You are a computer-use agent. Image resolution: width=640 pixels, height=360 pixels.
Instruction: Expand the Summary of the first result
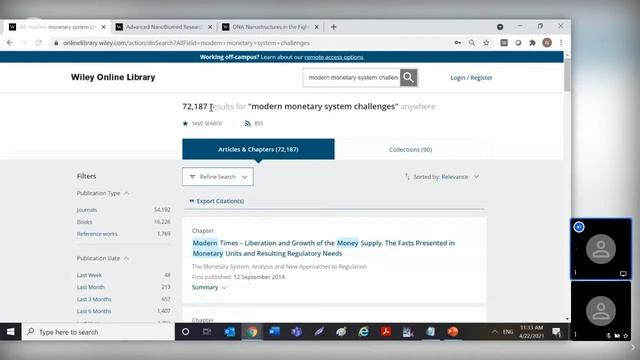(x=209, y=287)
